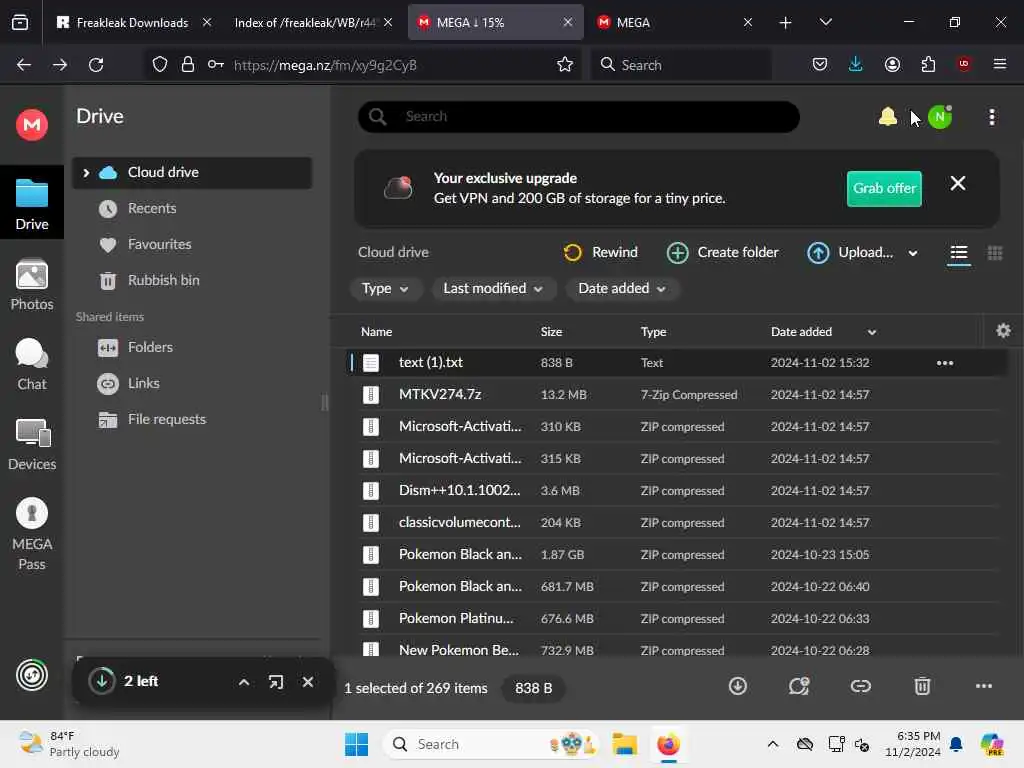This screenshot has width=1024, height=768.
Task: Click the taskbar weather widget
Action: click(x=69, y=744)
